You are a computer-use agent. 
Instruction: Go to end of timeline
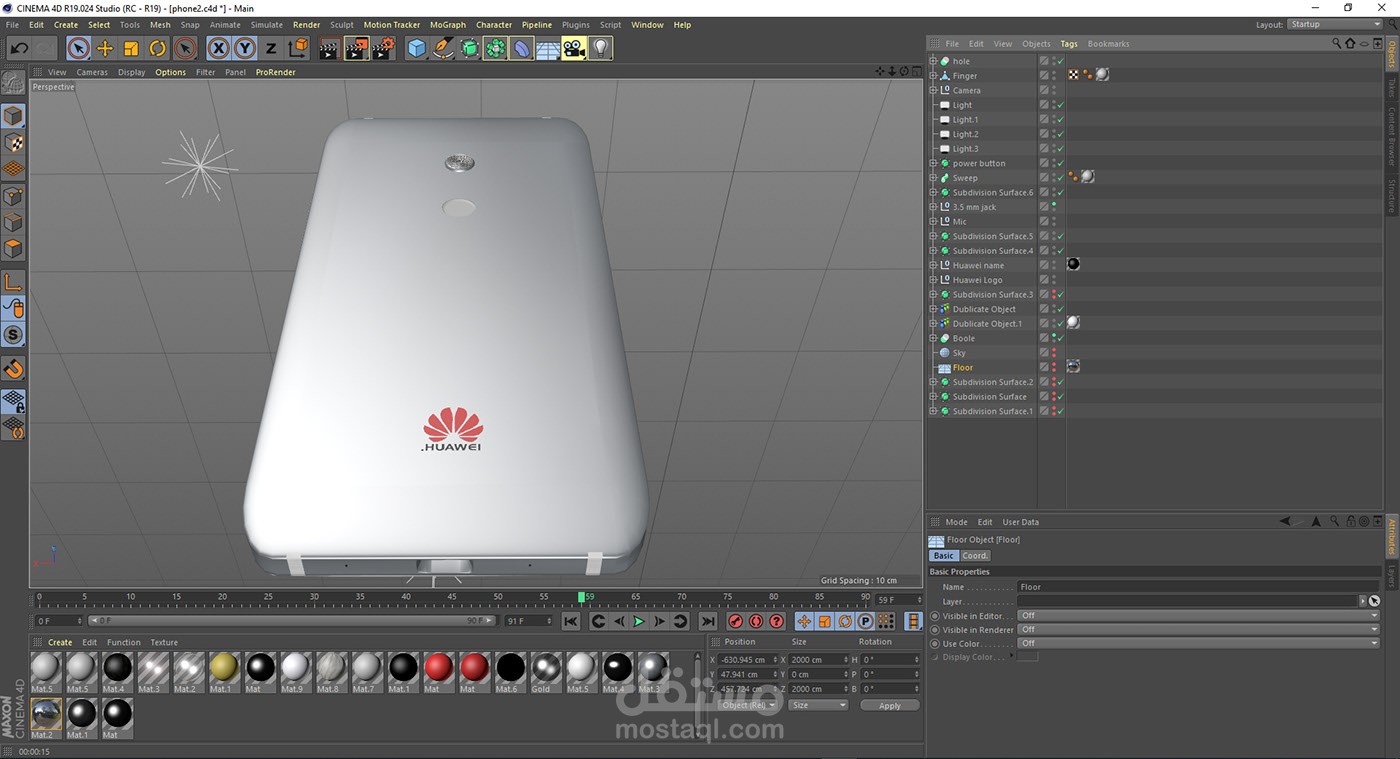pyautogui.click(x=708, y=622)
